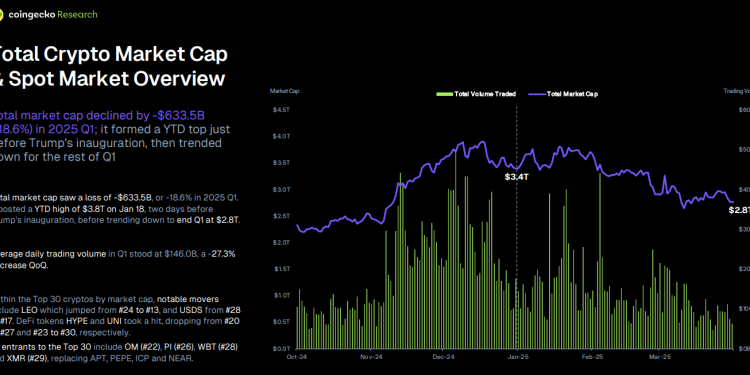This screenshot has width=750, height=375.
Task: Click the $2.0T market cap axis tick
Action: 279,243
